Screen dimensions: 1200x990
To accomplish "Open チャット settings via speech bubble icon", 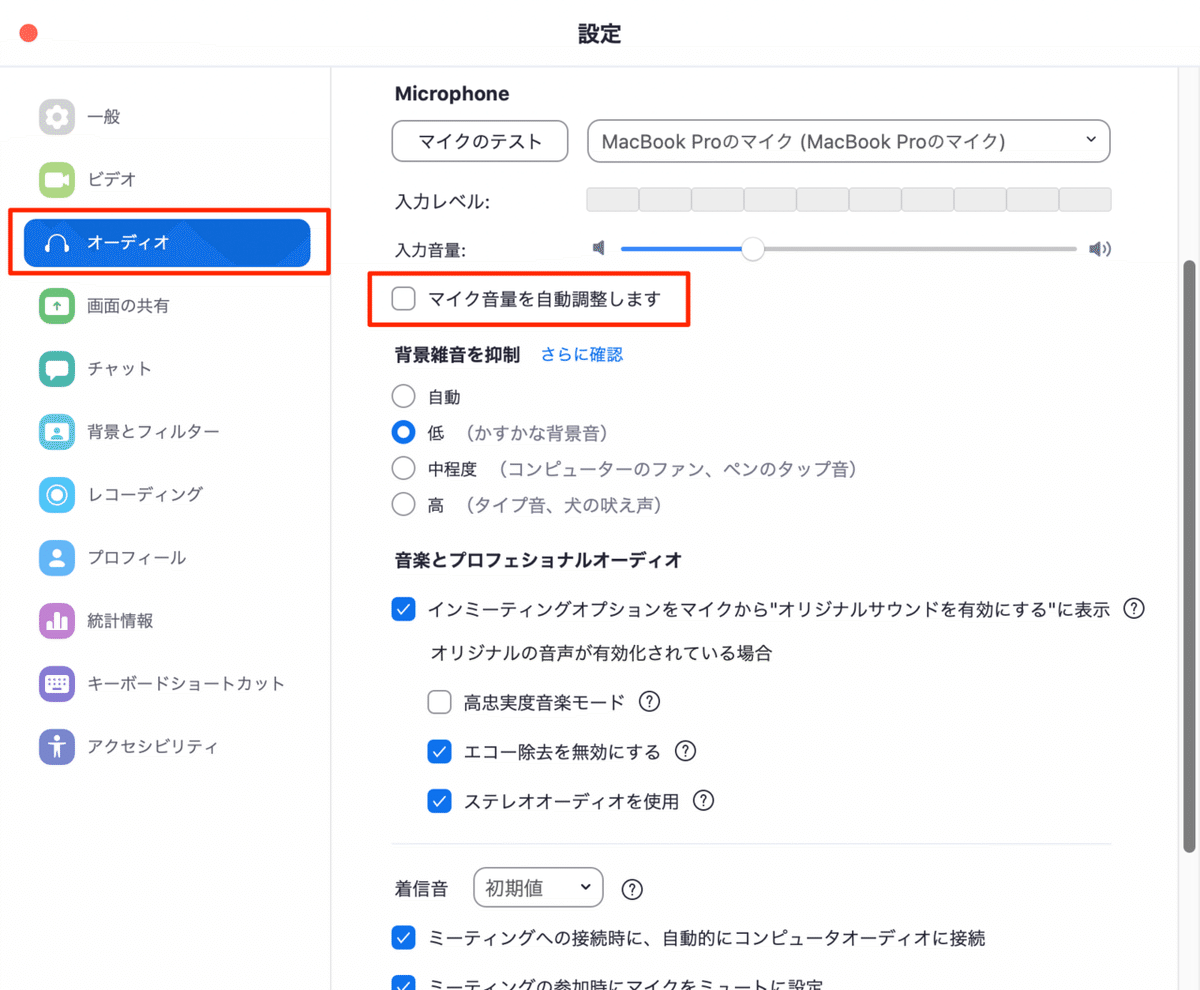I will (57, 368).
